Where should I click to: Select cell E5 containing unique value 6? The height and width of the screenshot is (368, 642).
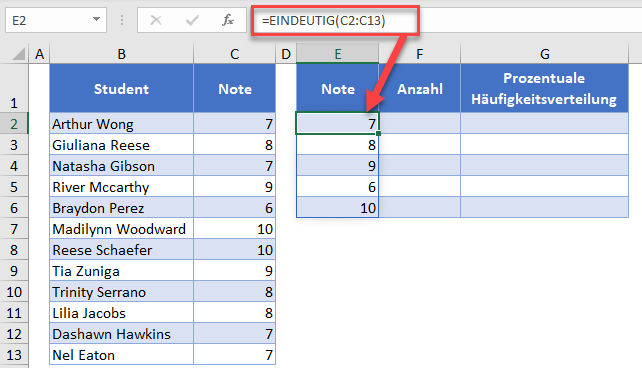pyautogui.click(x=337, y=187)
